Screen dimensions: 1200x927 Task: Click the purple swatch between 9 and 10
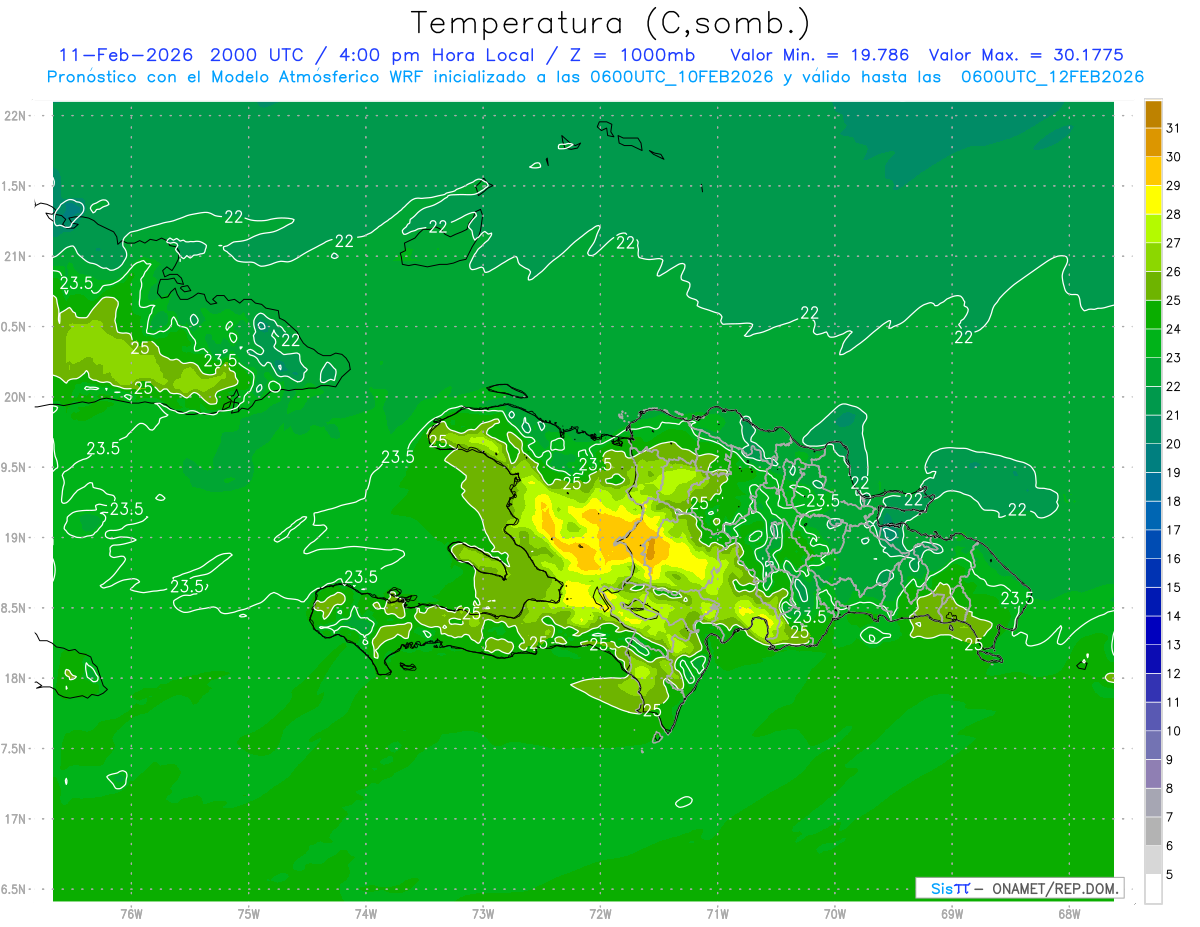(x=1153, y=745)
